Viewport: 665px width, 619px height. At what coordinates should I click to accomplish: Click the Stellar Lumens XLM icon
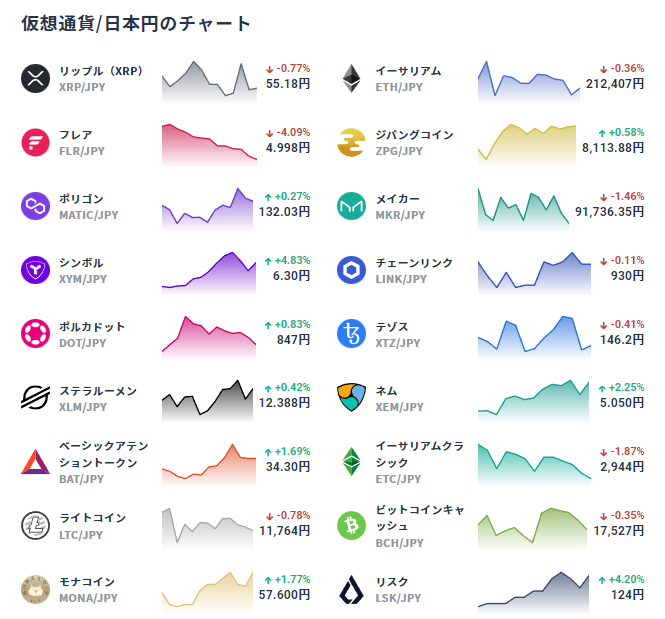pyautogui.click(x=35, y=398)
